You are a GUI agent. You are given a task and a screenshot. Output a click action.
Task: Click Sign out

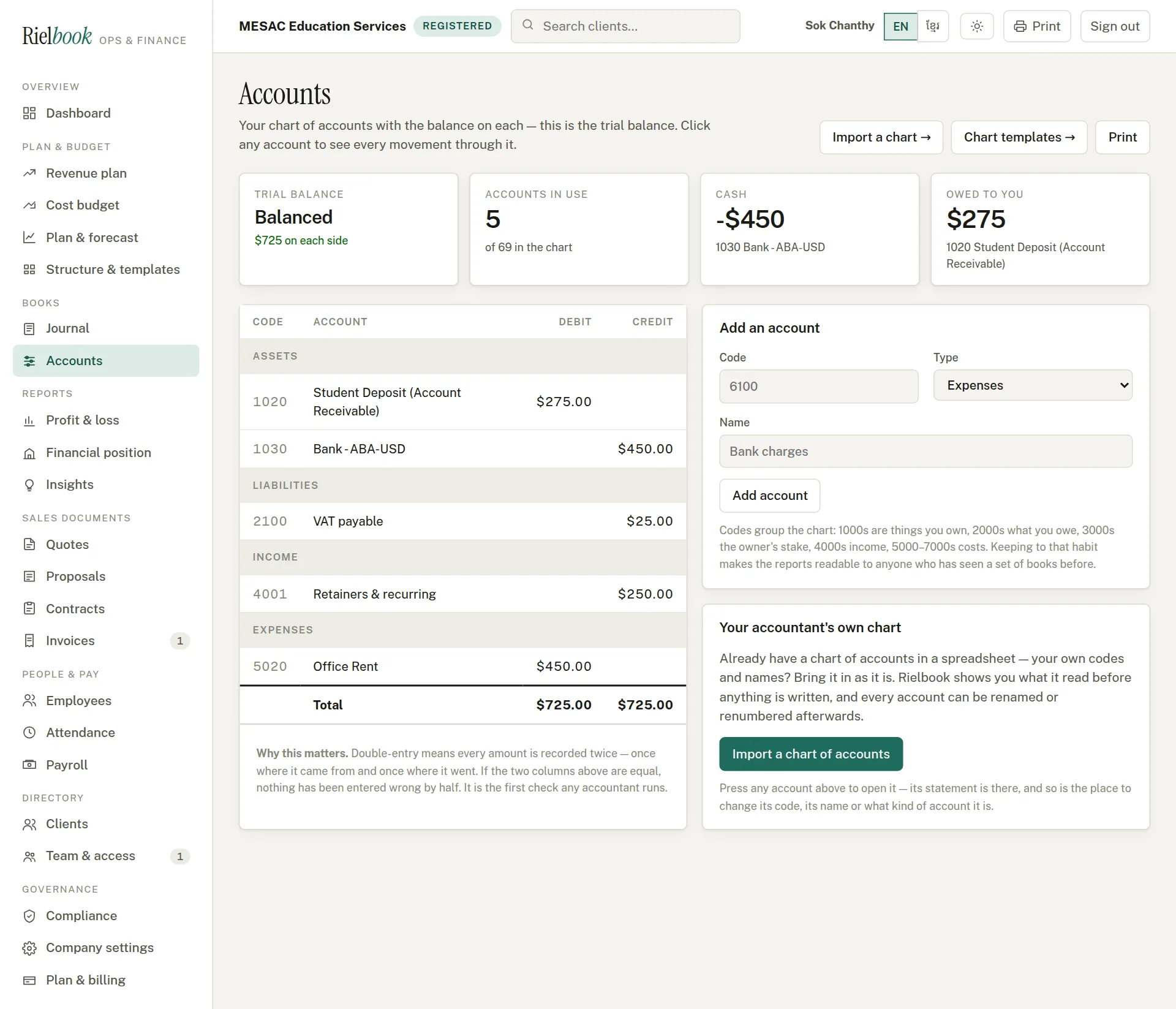coord(1114,26)
